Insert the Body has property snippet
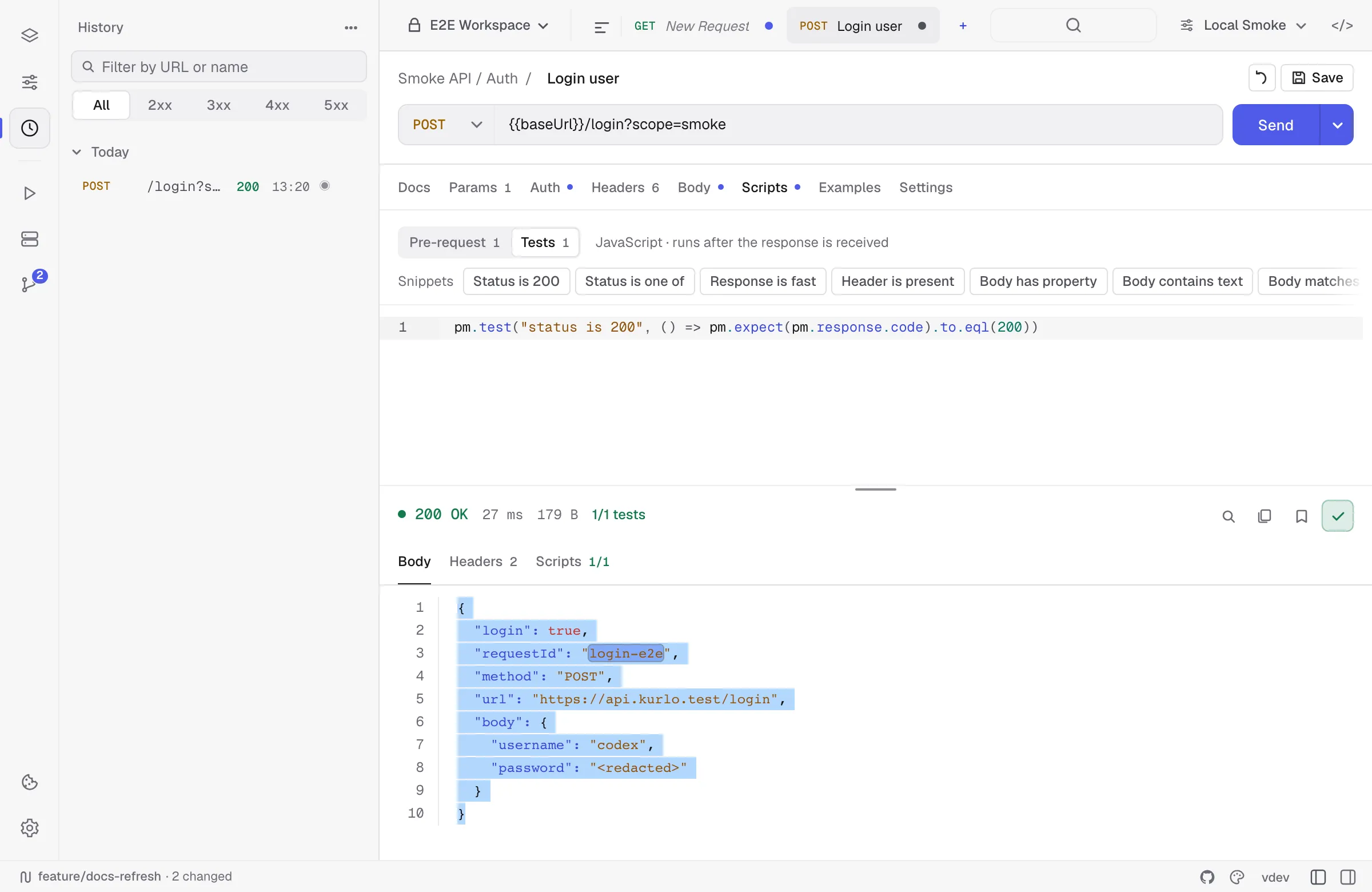This screenshot has width=1372, height=892. coord(1038,281)
